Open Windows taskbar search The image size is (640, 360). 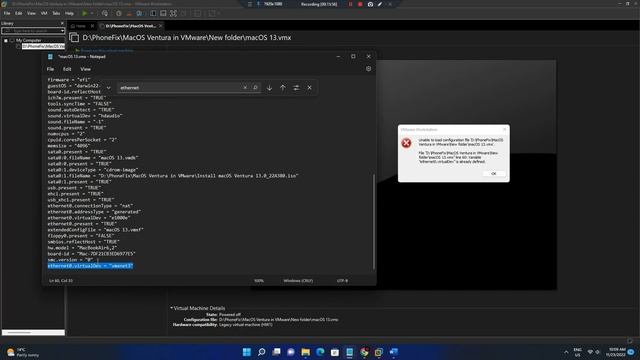coord(262,352)
